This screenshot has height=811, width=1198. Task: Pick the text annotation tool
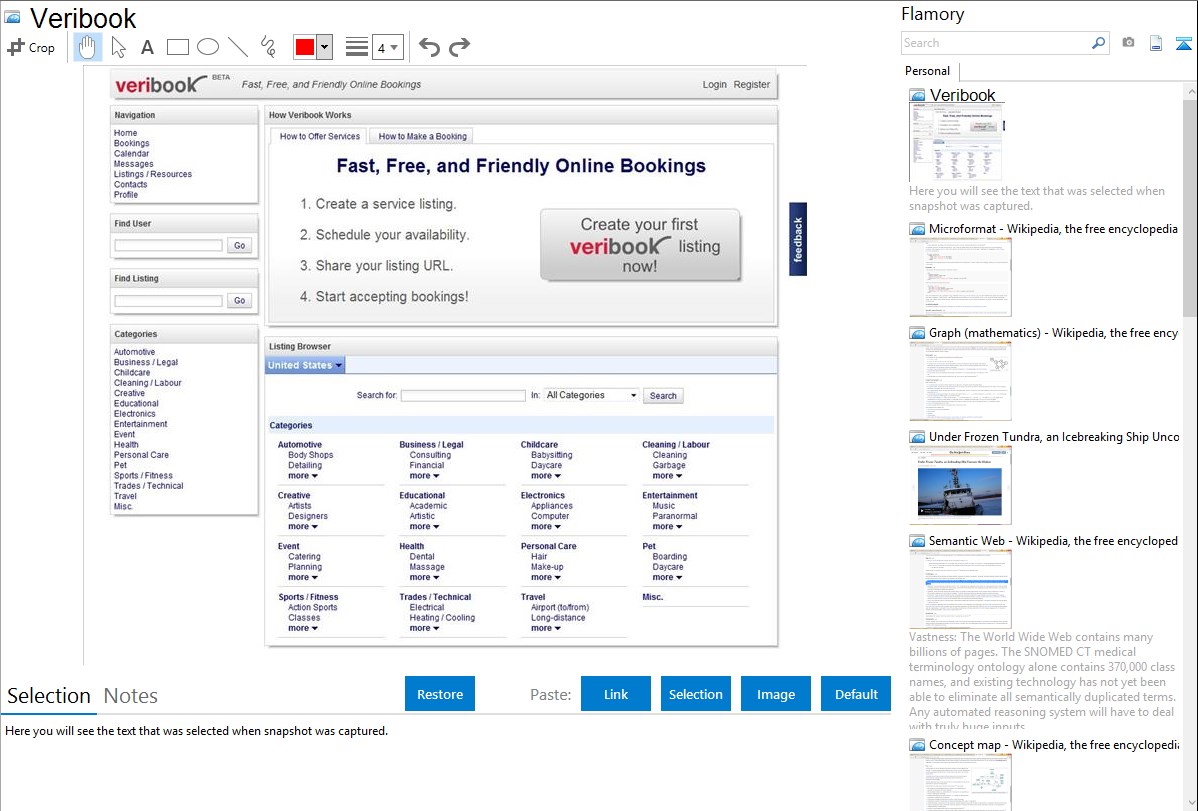147,47
